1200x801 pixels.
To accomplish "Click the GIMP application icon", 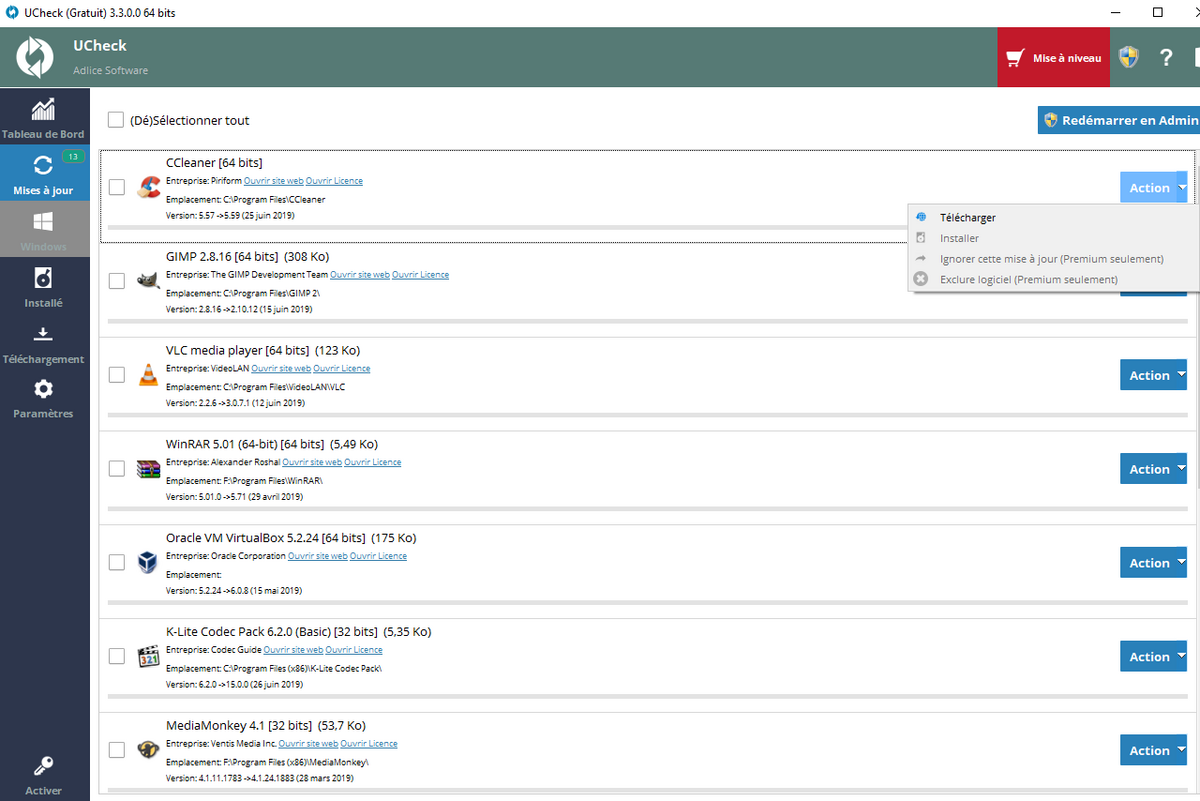I will point(148,281).
